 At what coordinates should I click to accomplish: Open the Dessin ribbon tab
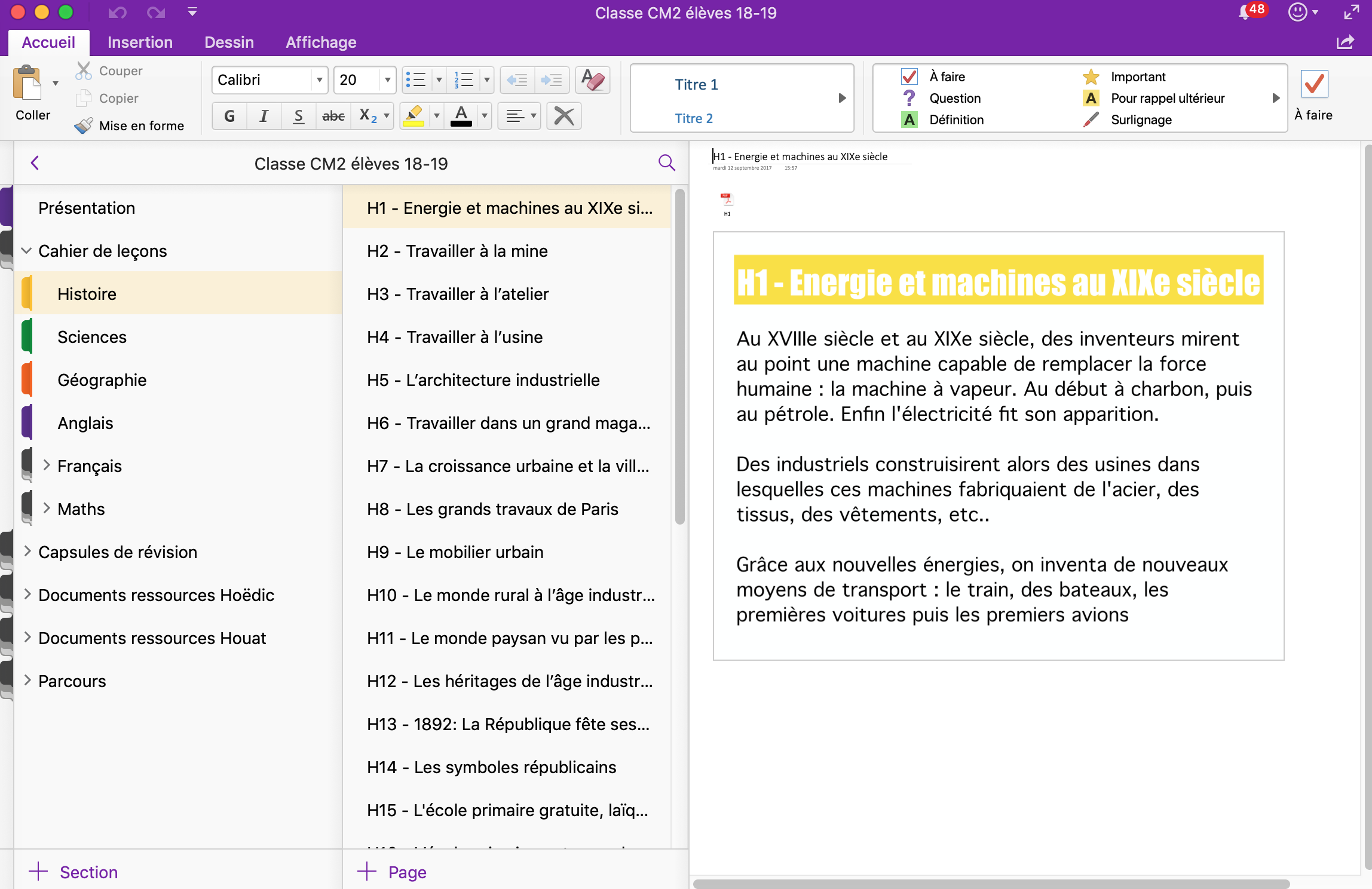point(229,42)
